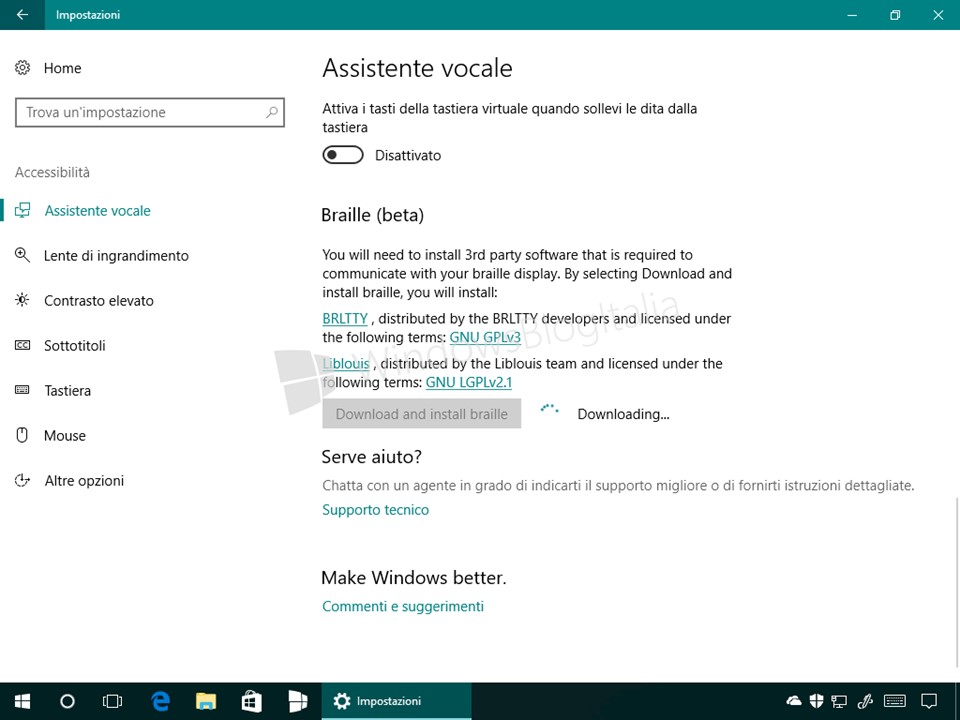960x720 pixels.
Task: Open Mouse settings page
Action: [x=65, y=436]
